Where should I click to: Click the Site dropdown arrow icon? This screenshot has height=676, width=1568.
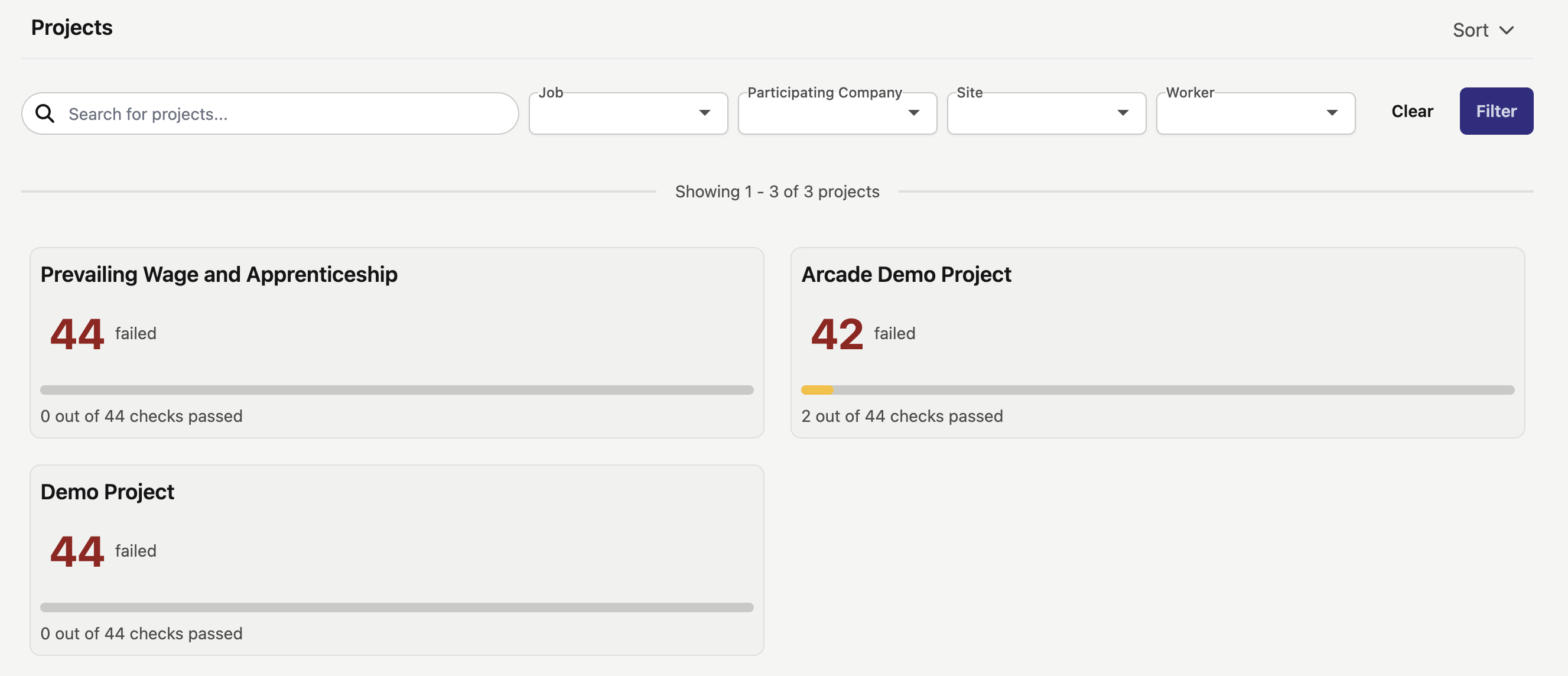pyautogui.click(x=1123, y=113)
